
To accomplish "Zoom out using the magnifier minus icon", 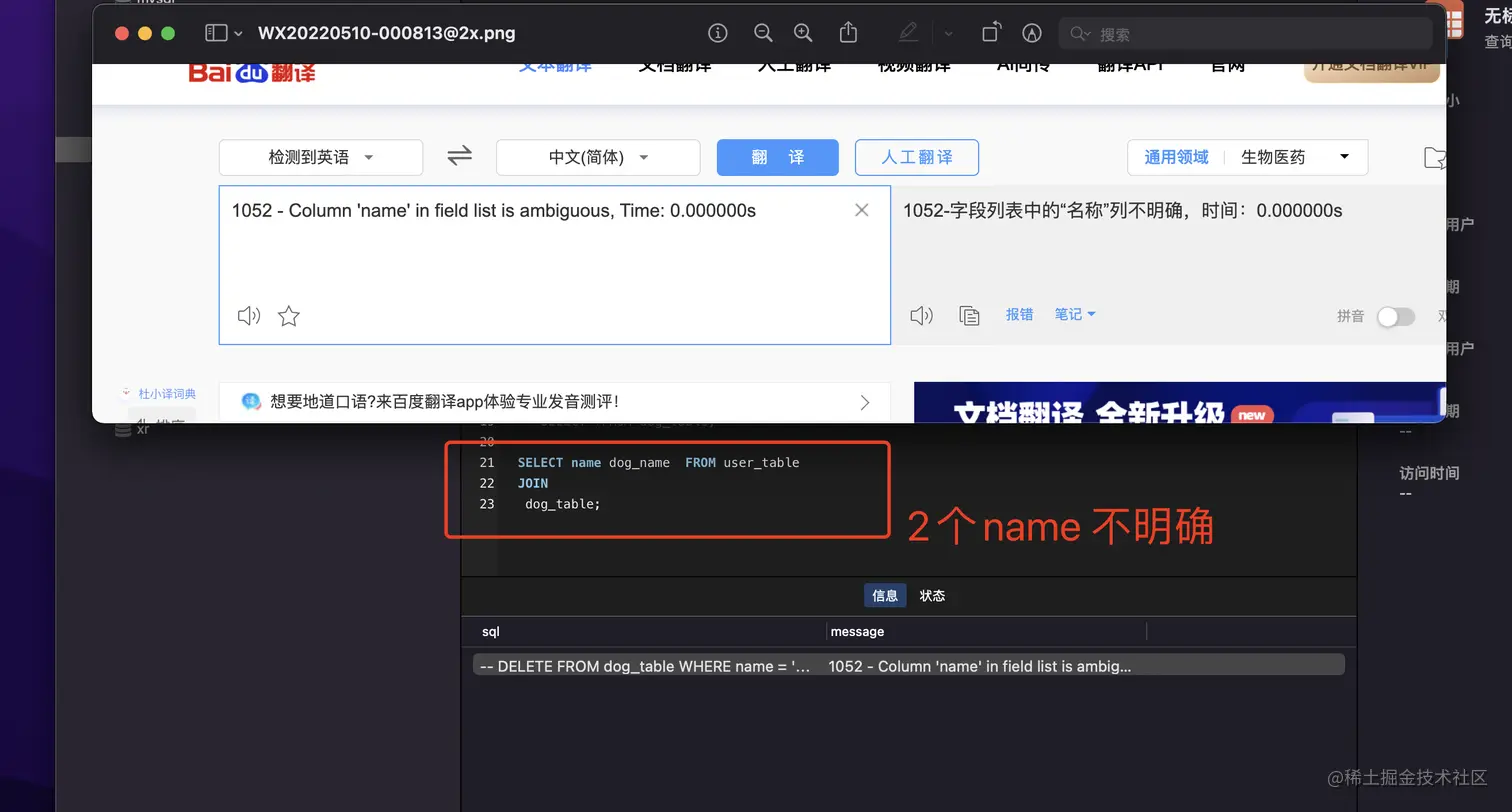I will (763, 33).
